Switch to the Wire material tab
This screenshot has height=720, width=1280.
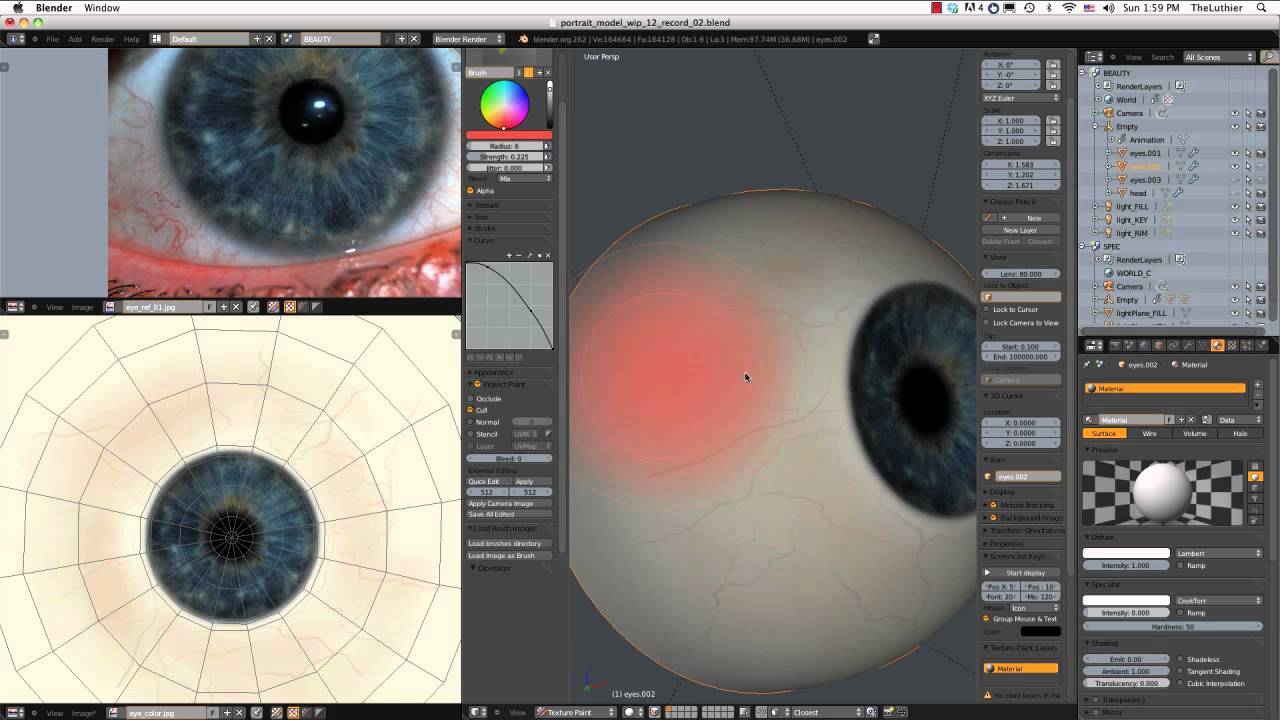(x=1150, y=433)
